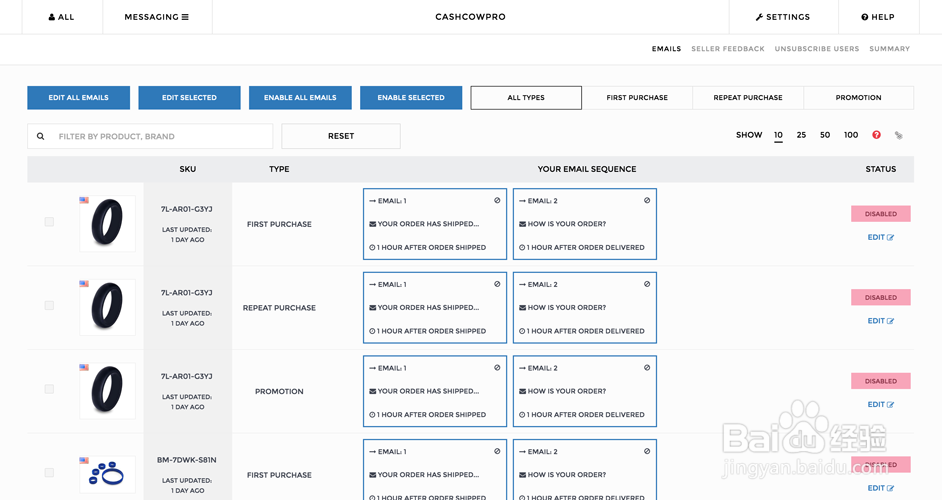Open the blue rings thumbnail for BM-7DWK-S81N
942x500 pixels.
point(108,475)
